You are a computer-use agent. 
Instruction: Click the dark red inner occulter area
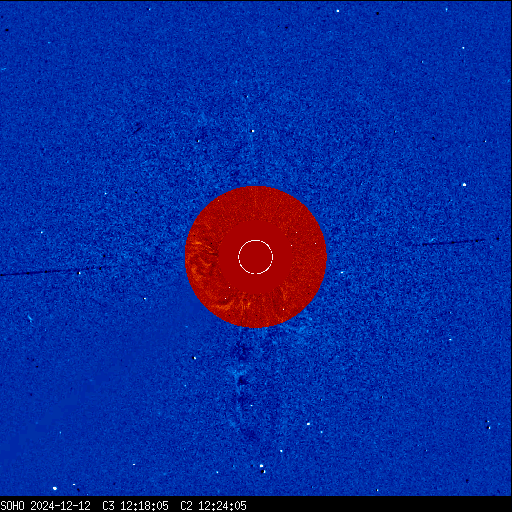(x=255, y=257)
